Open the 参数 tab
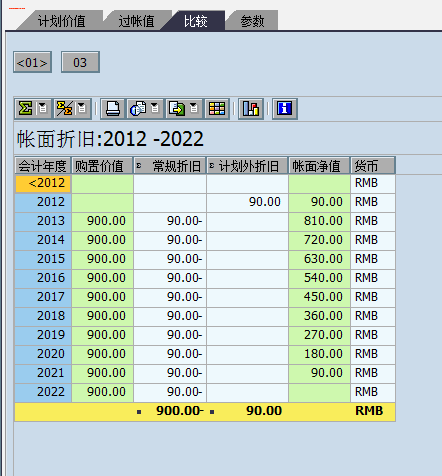The height and width of the screenshot is (476, 442). (x=252, y=21)
